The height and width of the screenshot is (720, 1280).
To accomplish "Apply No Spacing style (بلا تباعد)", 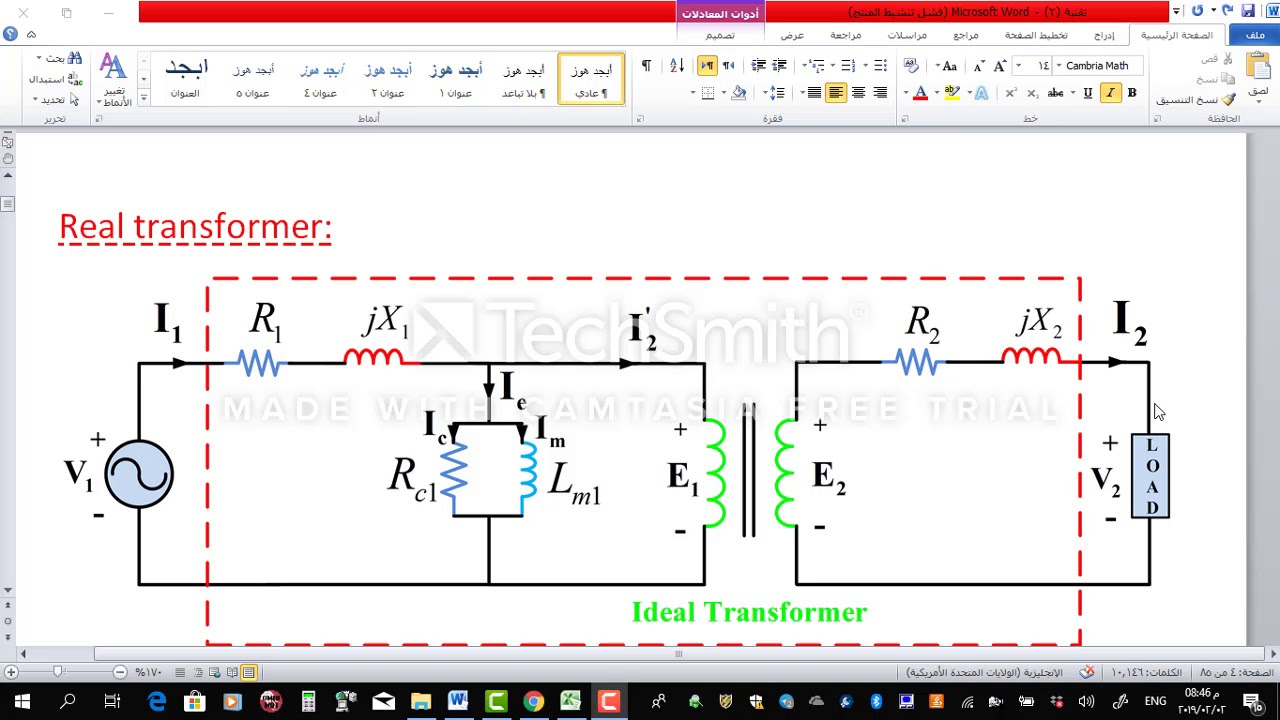I will click(523, 79).
